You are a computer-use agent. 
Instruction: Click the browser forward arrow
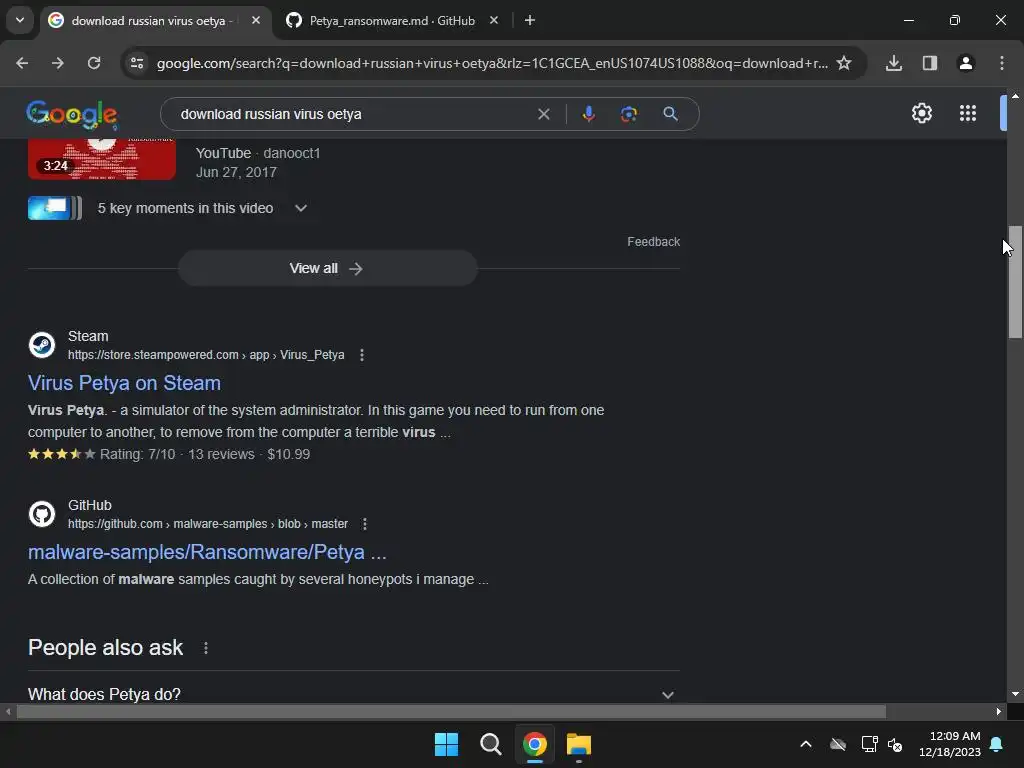[x=58, y=63]
